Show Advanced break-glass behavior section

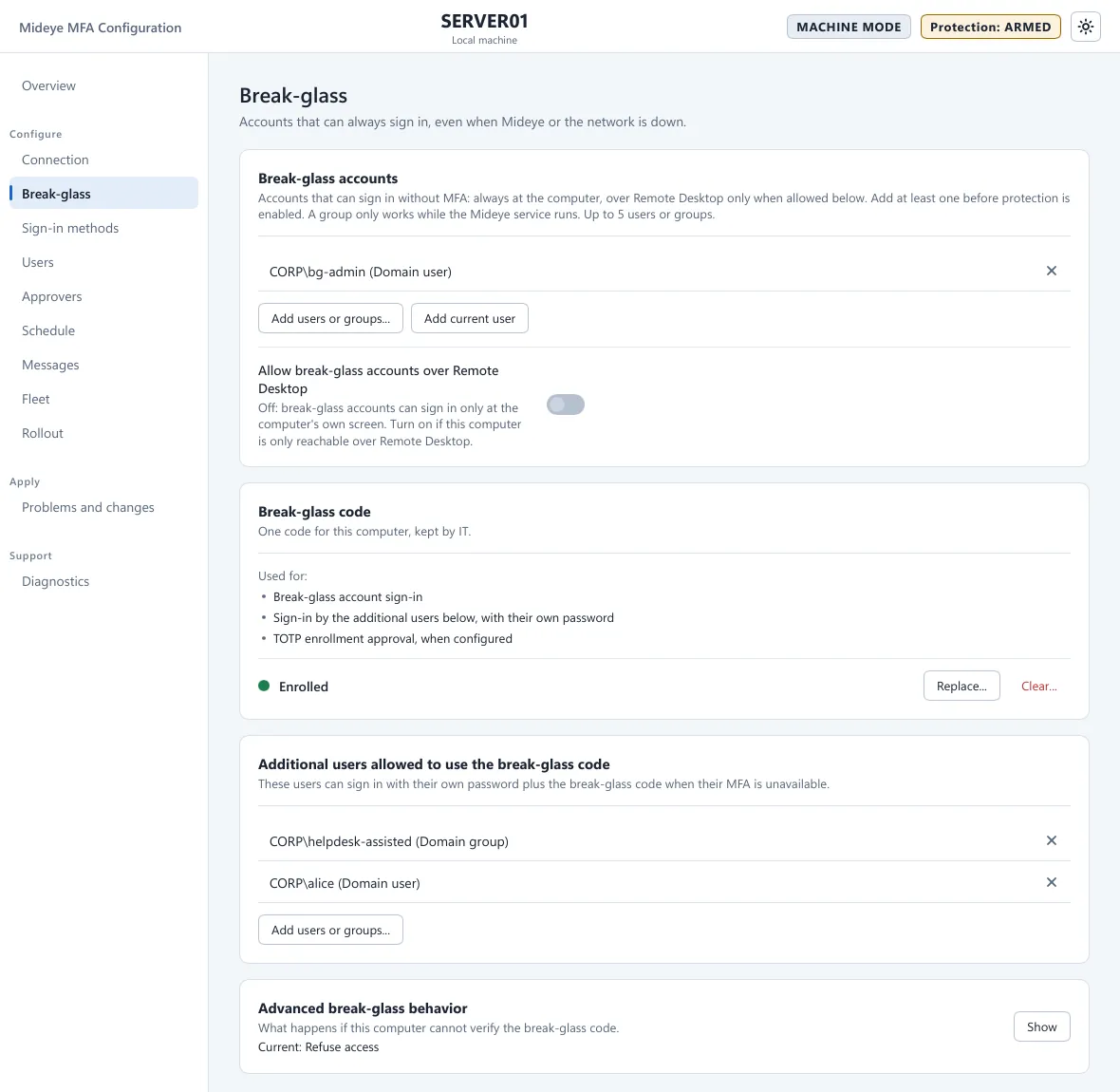coord(1040,1026)
